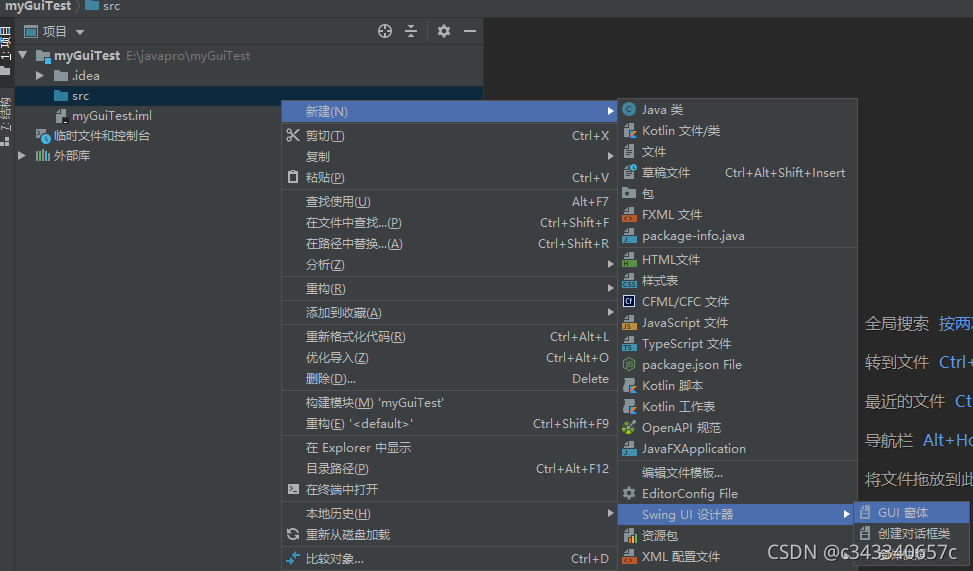This screenshot has width=973, height=571.
Task: Choose GUI 窗体 in Swing submenu
Action: (912, 513)
